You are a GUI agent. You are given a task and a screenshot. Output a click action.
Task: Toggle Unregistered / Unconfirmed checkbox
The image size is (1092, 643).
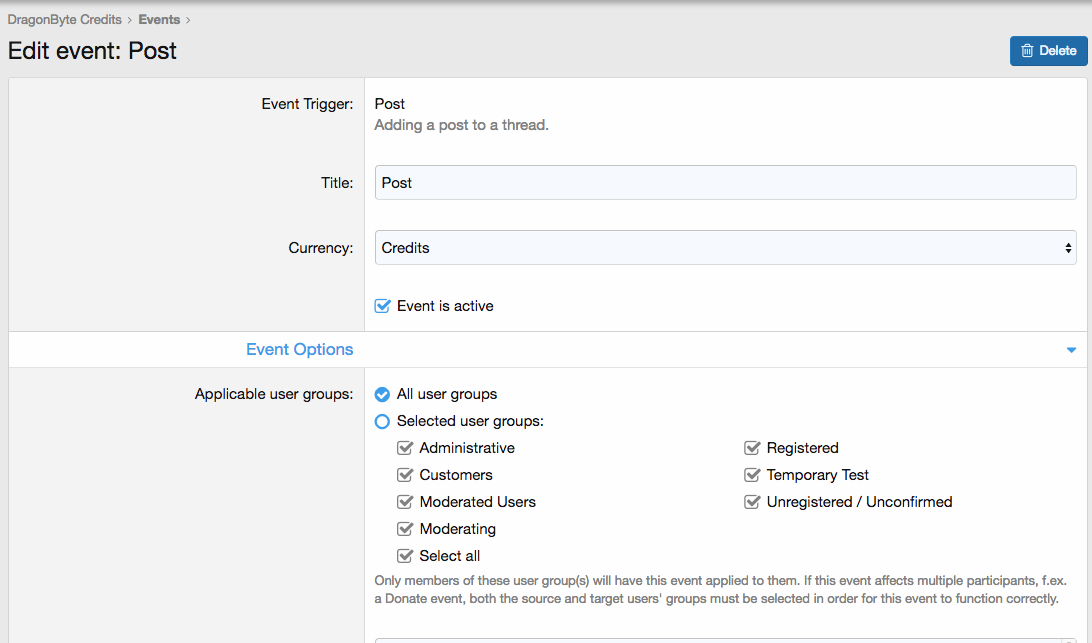[x=752, y=502]
